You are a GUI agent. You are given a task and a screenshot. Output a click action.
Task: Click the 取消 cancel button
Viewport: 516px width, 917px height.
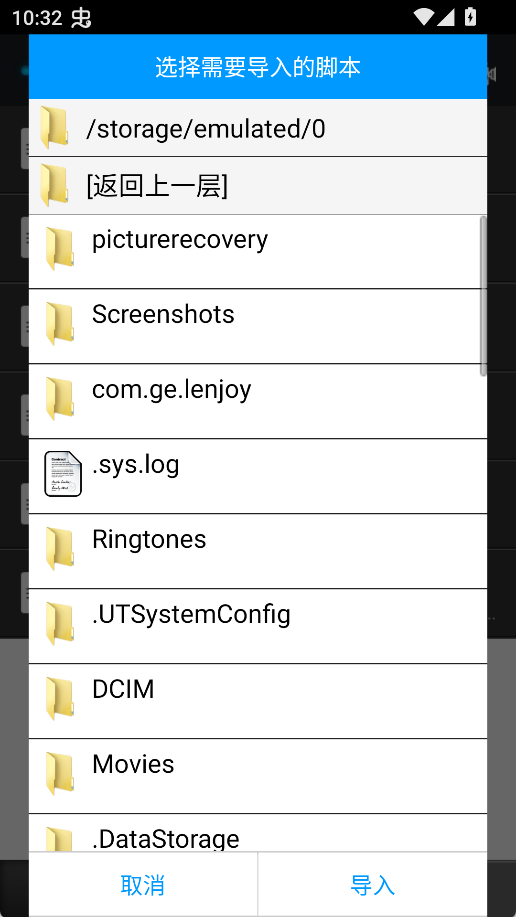(x=143, y=885)
